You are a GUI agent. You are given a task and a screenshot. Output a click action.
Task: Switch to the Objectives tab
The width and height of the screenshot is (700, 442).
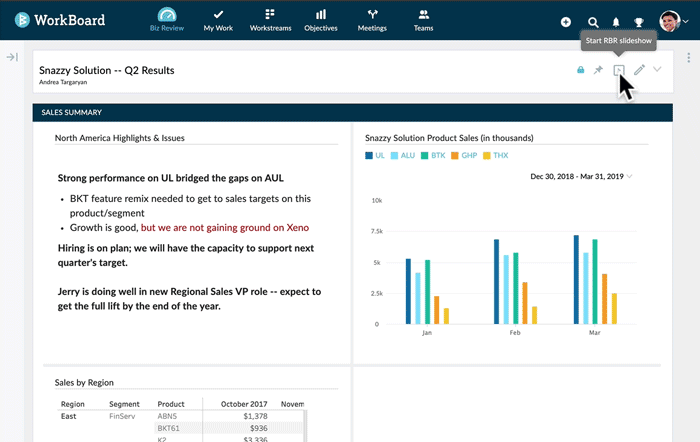[321, 21]
